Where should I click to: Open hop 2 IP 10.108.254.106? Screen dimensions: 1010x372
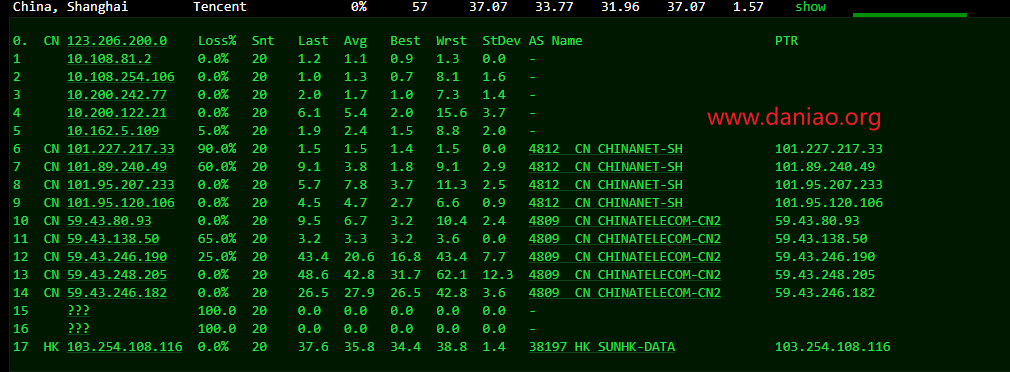pos(121,77)
